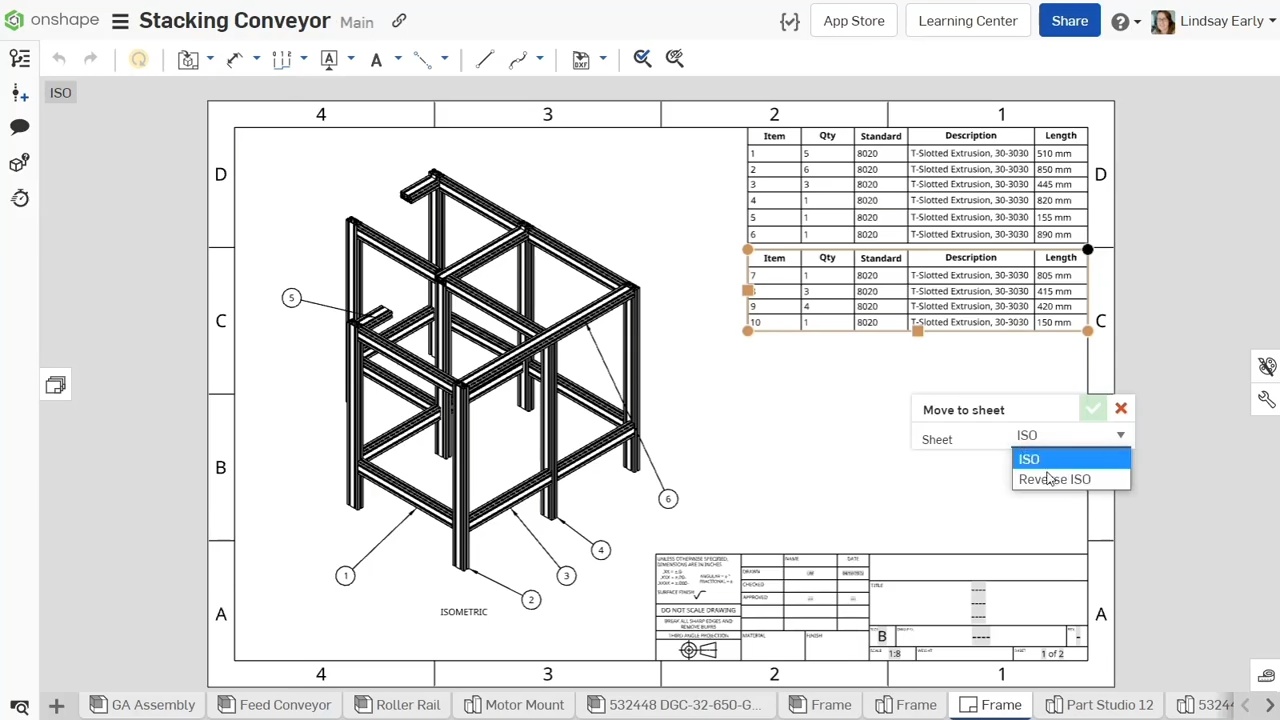Screen dimensions: 1280x720
Task: Click the DXF export icon
Action: tap(581, 60)
